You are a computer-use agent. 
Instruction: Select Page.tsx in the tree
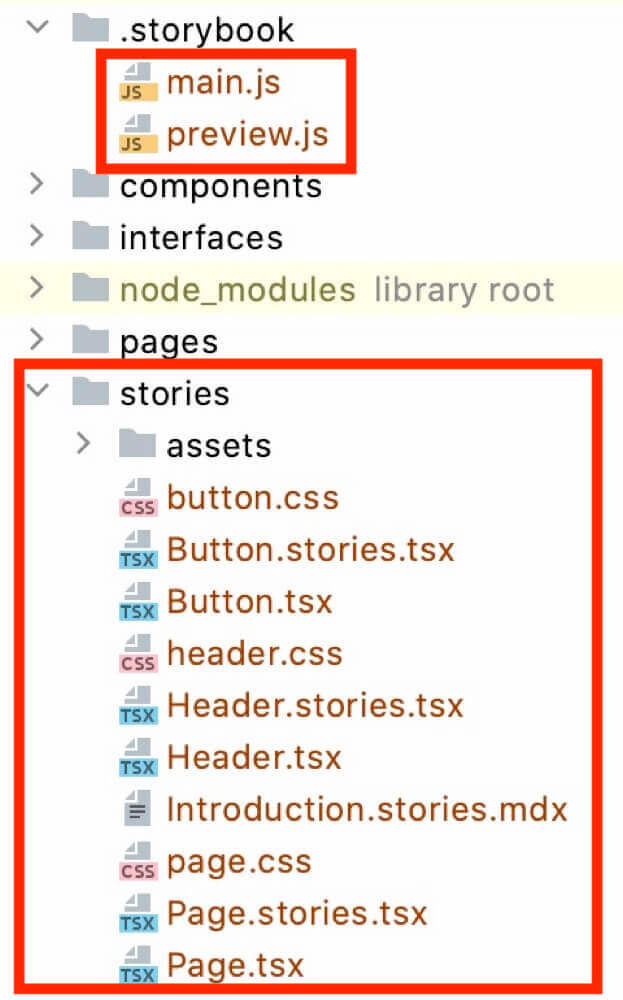click(x=235, y=966)
